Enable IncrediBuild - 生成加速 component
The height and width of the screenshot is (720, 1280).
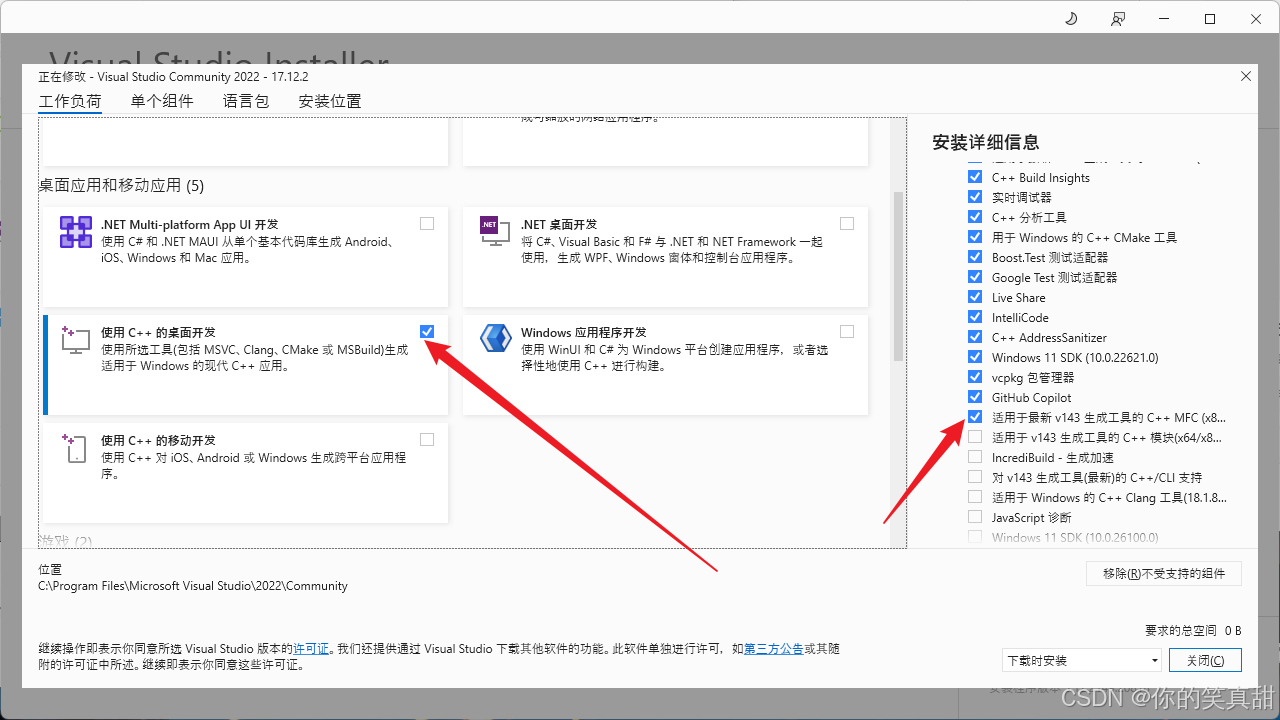point(975,457)
